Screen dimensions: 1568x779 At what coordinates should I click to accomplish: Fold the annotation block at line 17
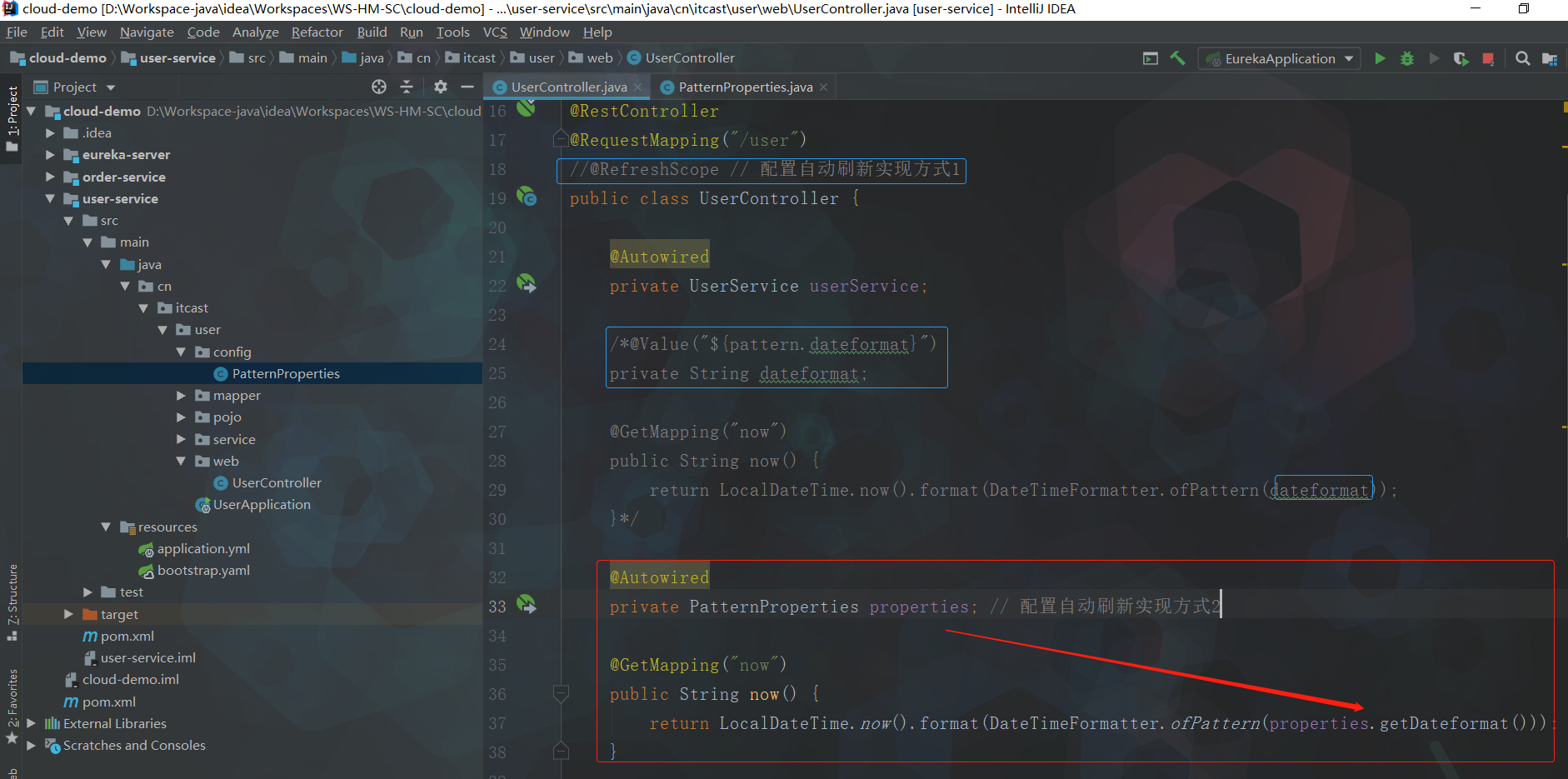561,138
